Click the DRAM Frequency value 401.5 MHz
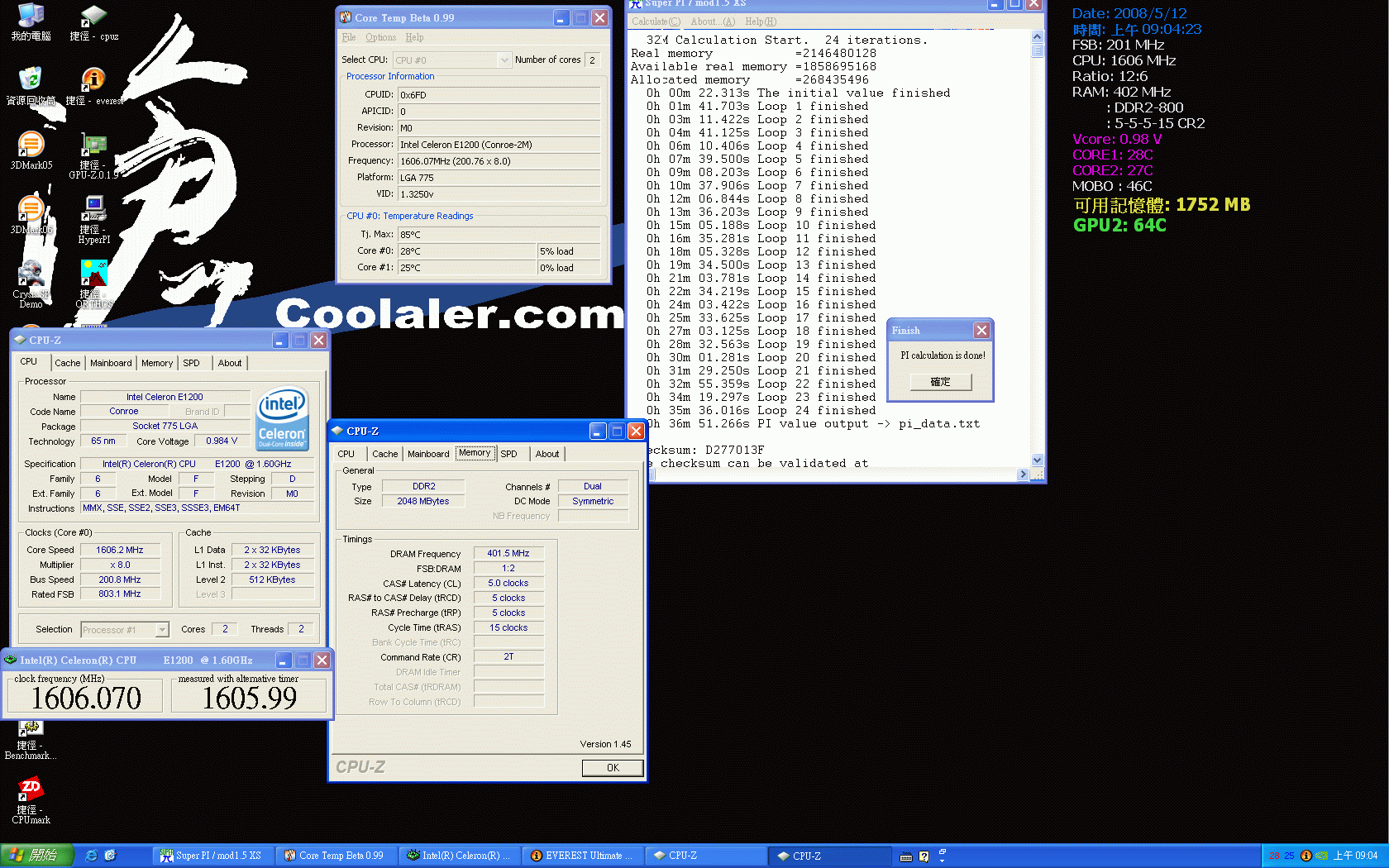This screenshot has height=868, width=1389. click(x=508, y=554)
